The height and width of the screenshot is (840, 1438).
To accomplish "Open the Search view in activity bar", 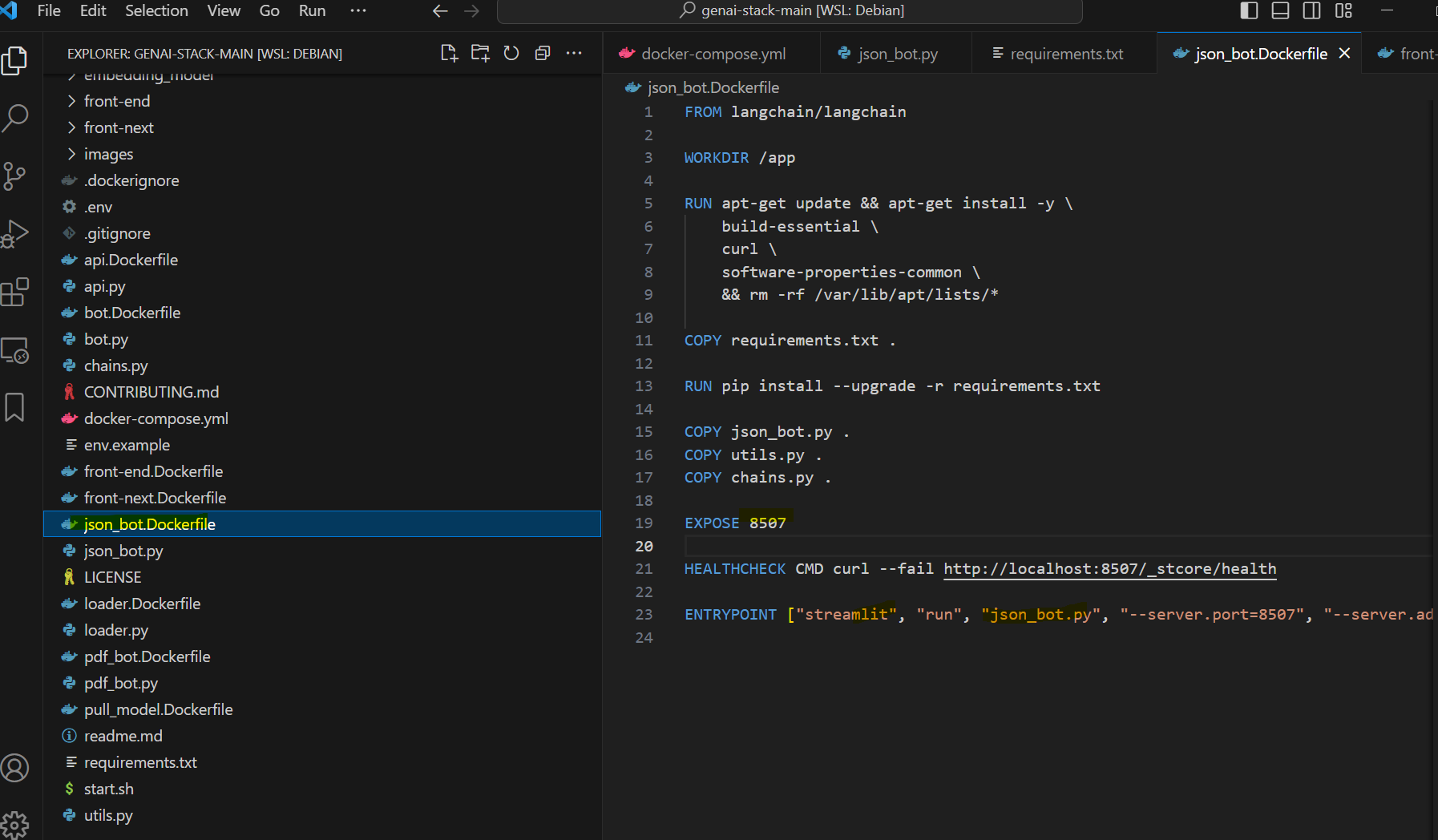I will point(15,118).
